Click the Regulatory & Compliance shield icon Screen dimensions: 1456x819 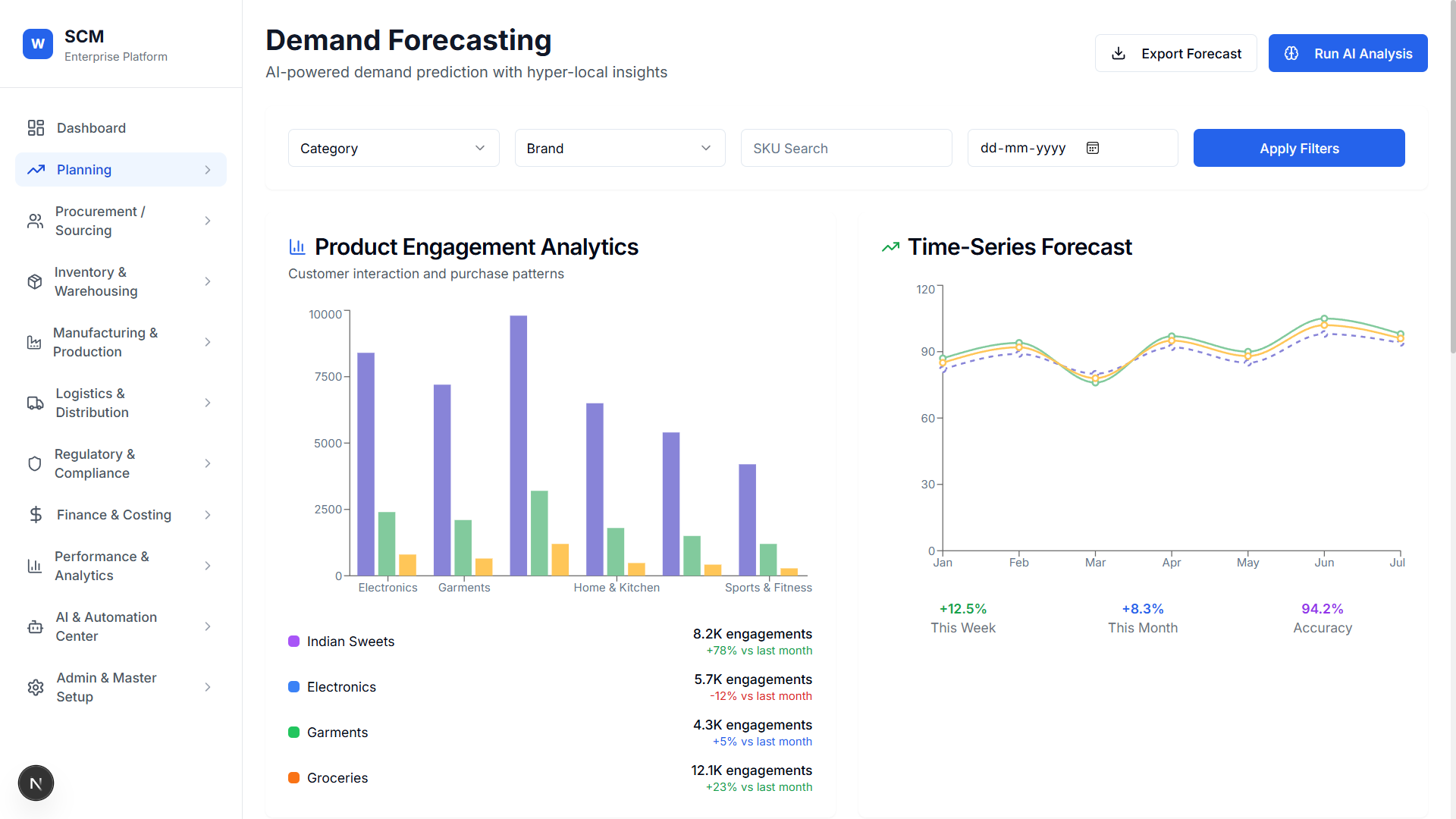pyautogui.click(x=35, y=463)
